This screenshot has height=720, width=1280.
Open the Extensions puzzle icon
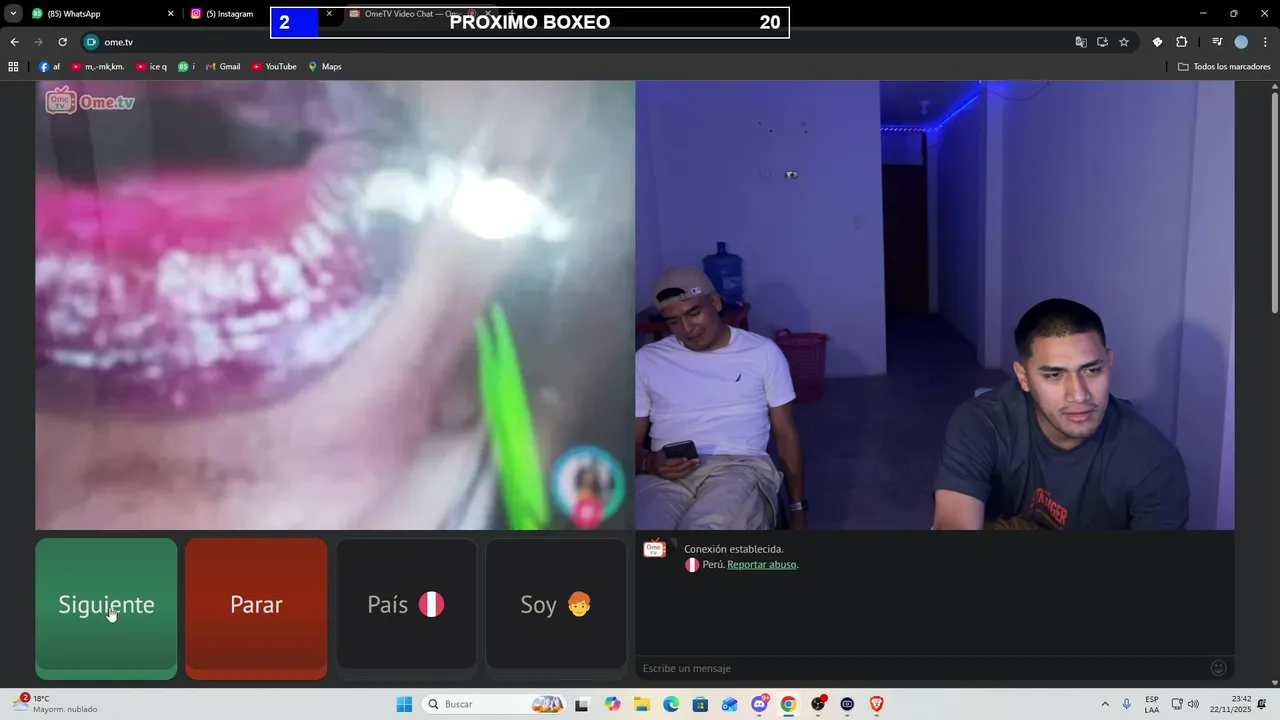[x=1181, y=42]
